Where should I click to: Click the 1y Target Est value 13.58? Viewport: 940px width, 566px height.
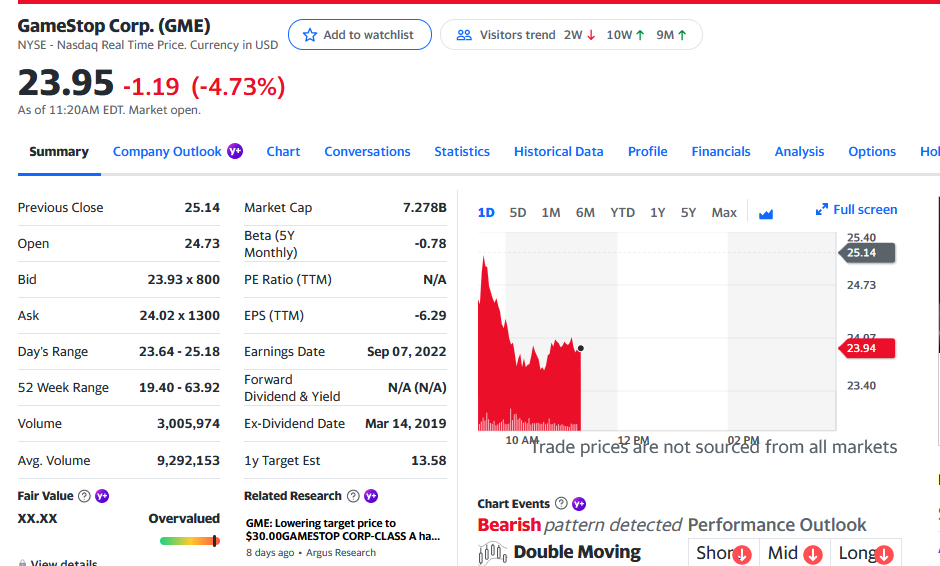(x=429, y=460)
